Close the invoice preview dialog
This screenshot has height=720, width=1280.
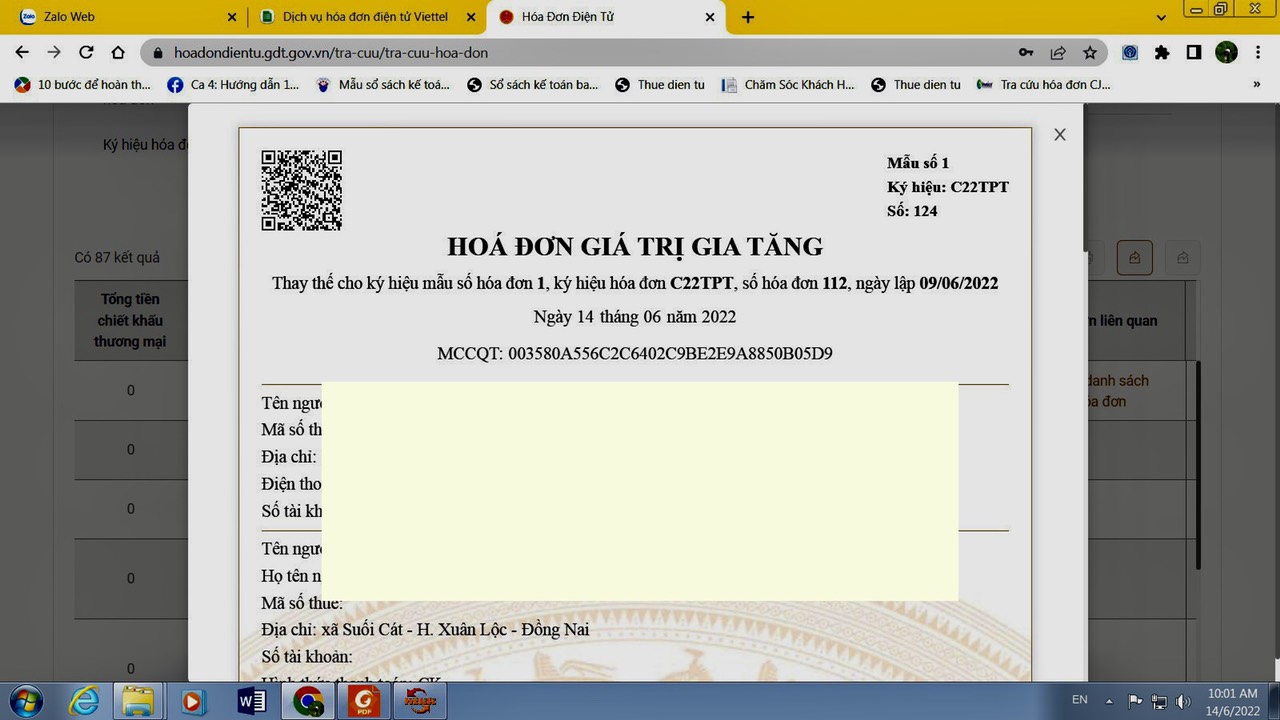coord(1060,134)
